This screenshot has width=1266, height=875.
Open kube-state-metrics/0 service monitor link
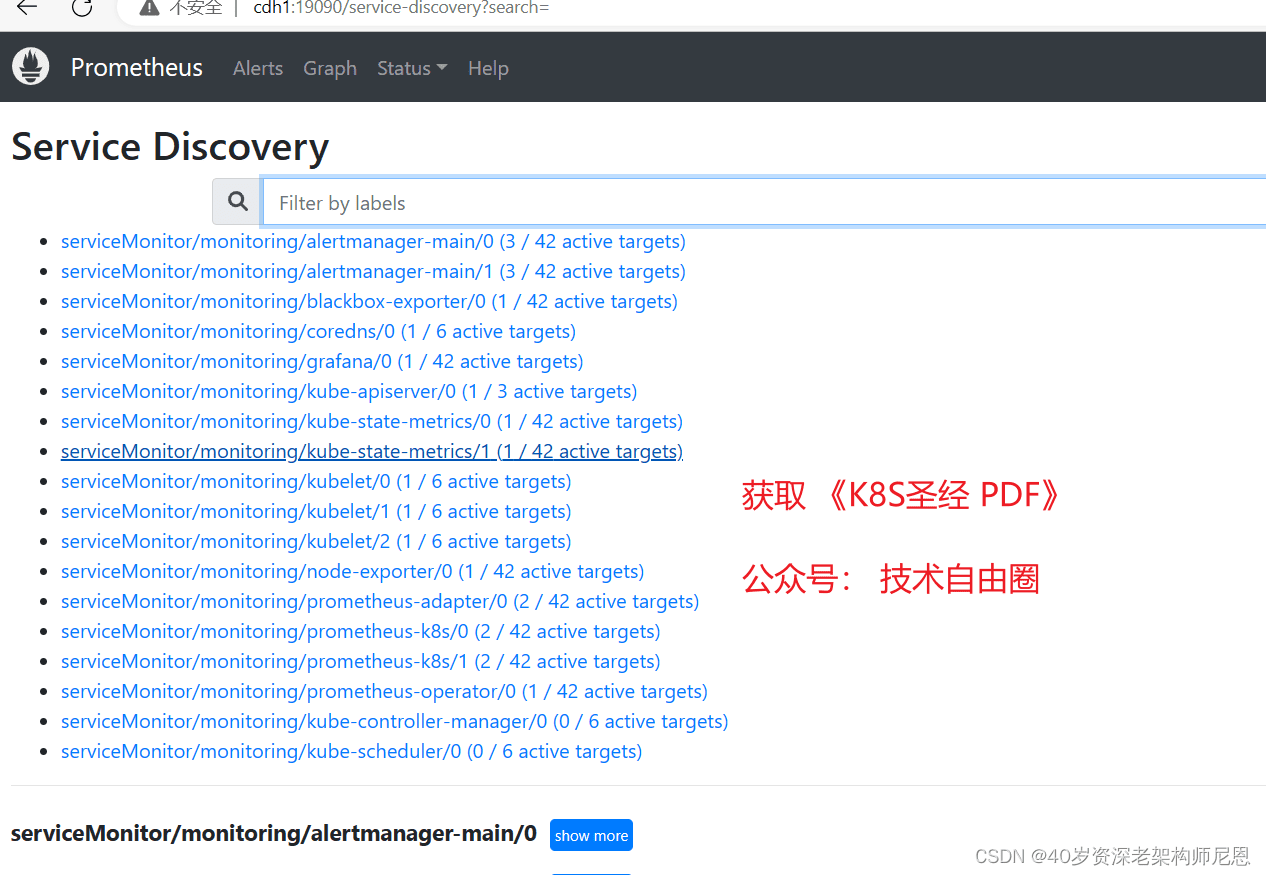372,421
